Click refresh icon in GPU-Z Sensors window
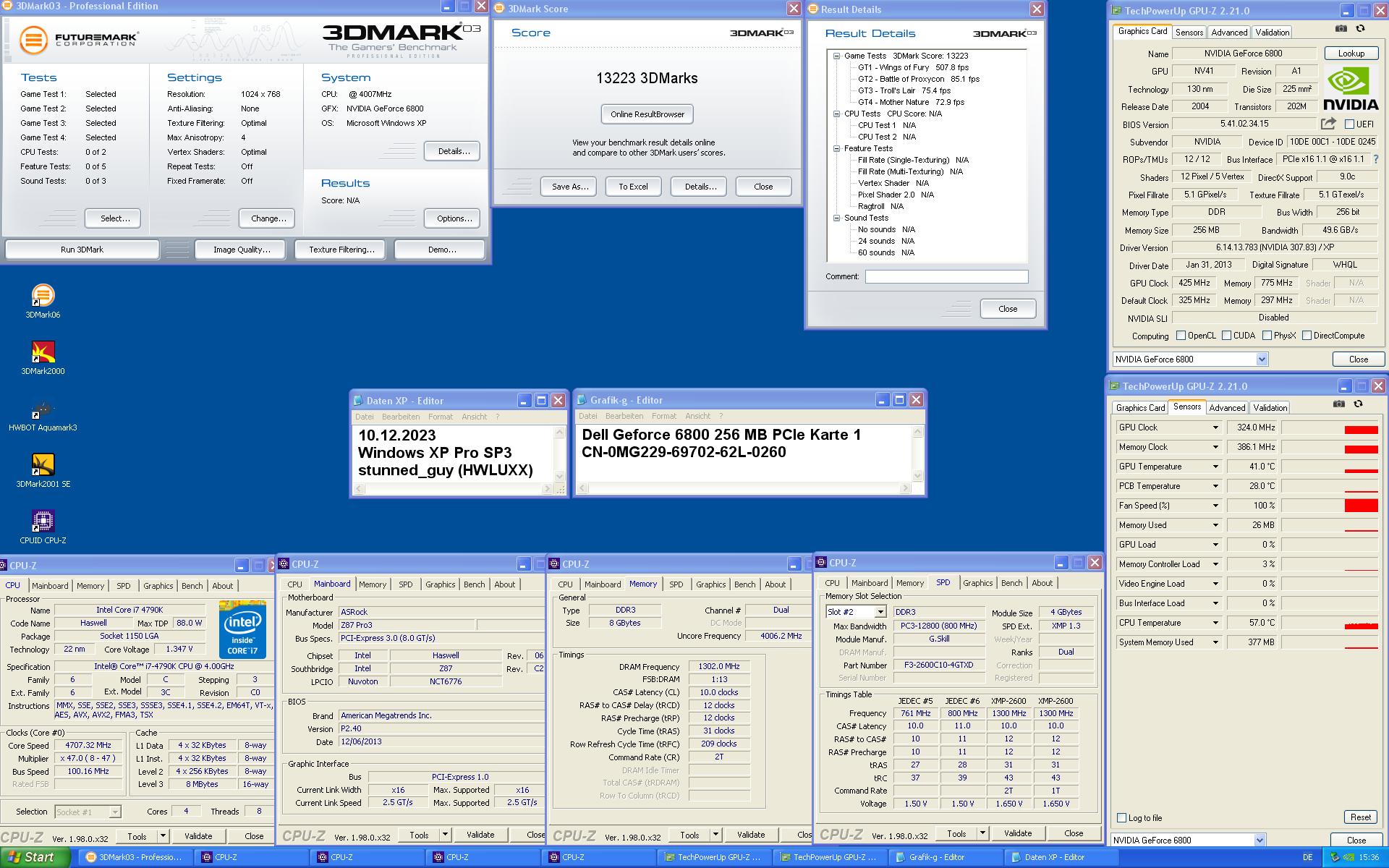1389x868 pixels. (x=1358, y=404)
